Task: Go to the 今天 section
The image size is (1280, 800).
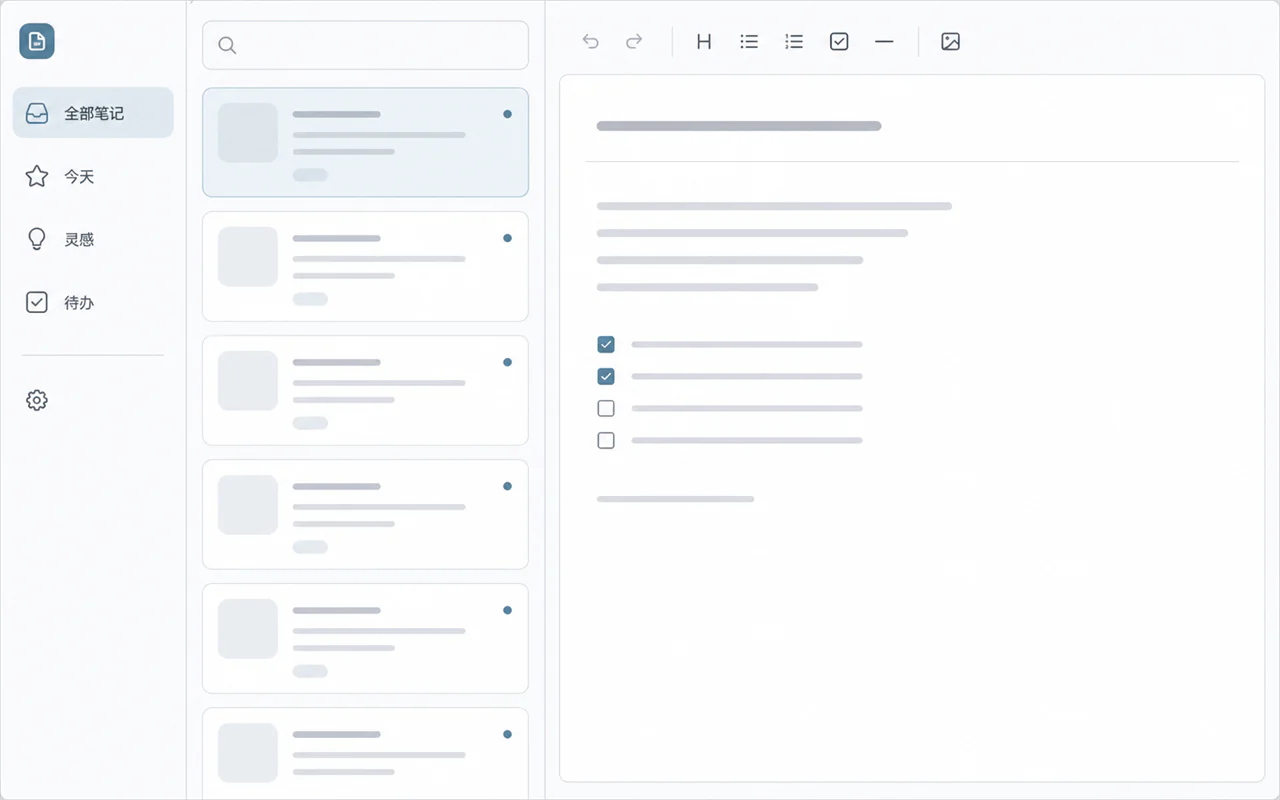Action: tap(93, 176)
